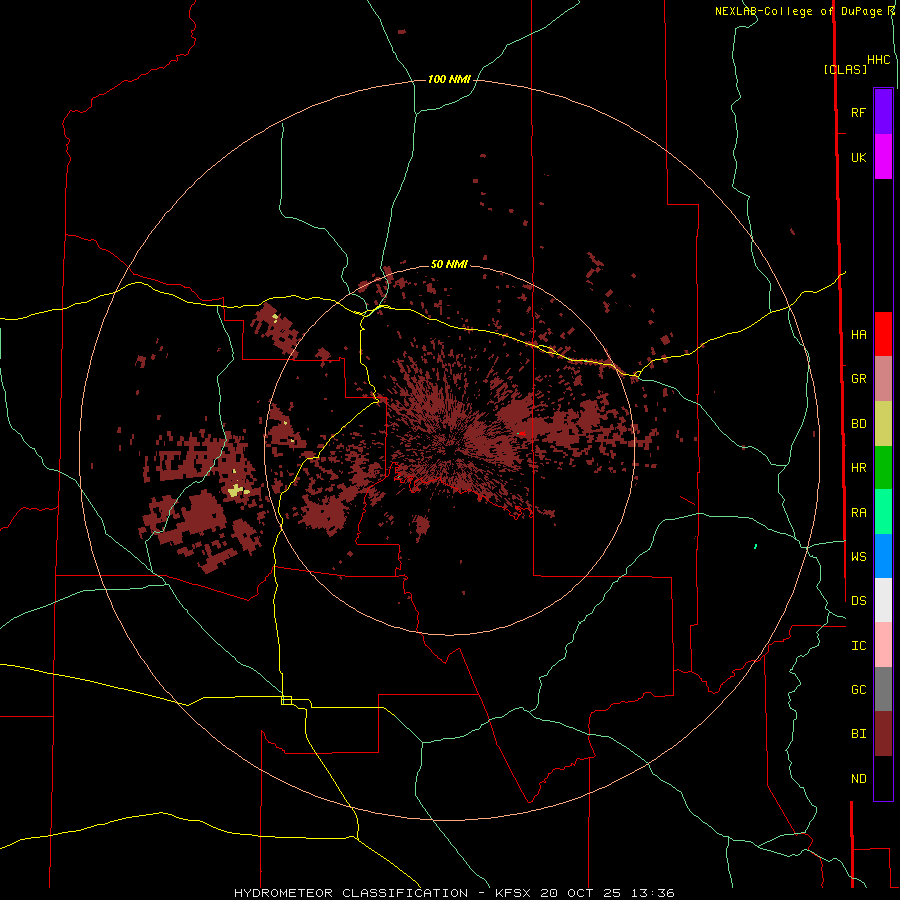This screenshot has height=900, width=900.
Task: Click the HYDROMETEOR CLASSIFICATION title text
Action: [x=351, y=893]
